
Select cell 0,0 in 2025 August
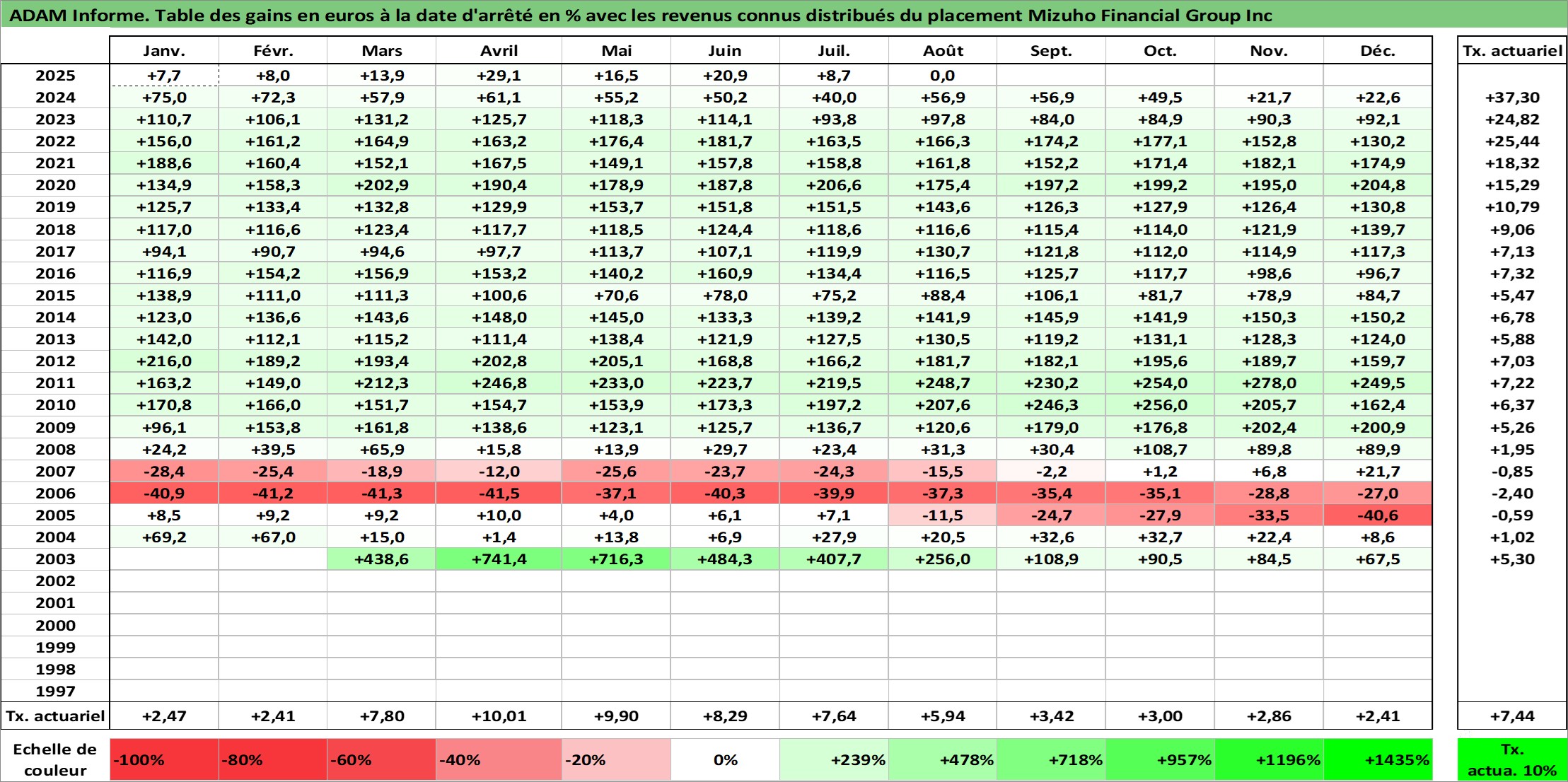click(943, 76)
